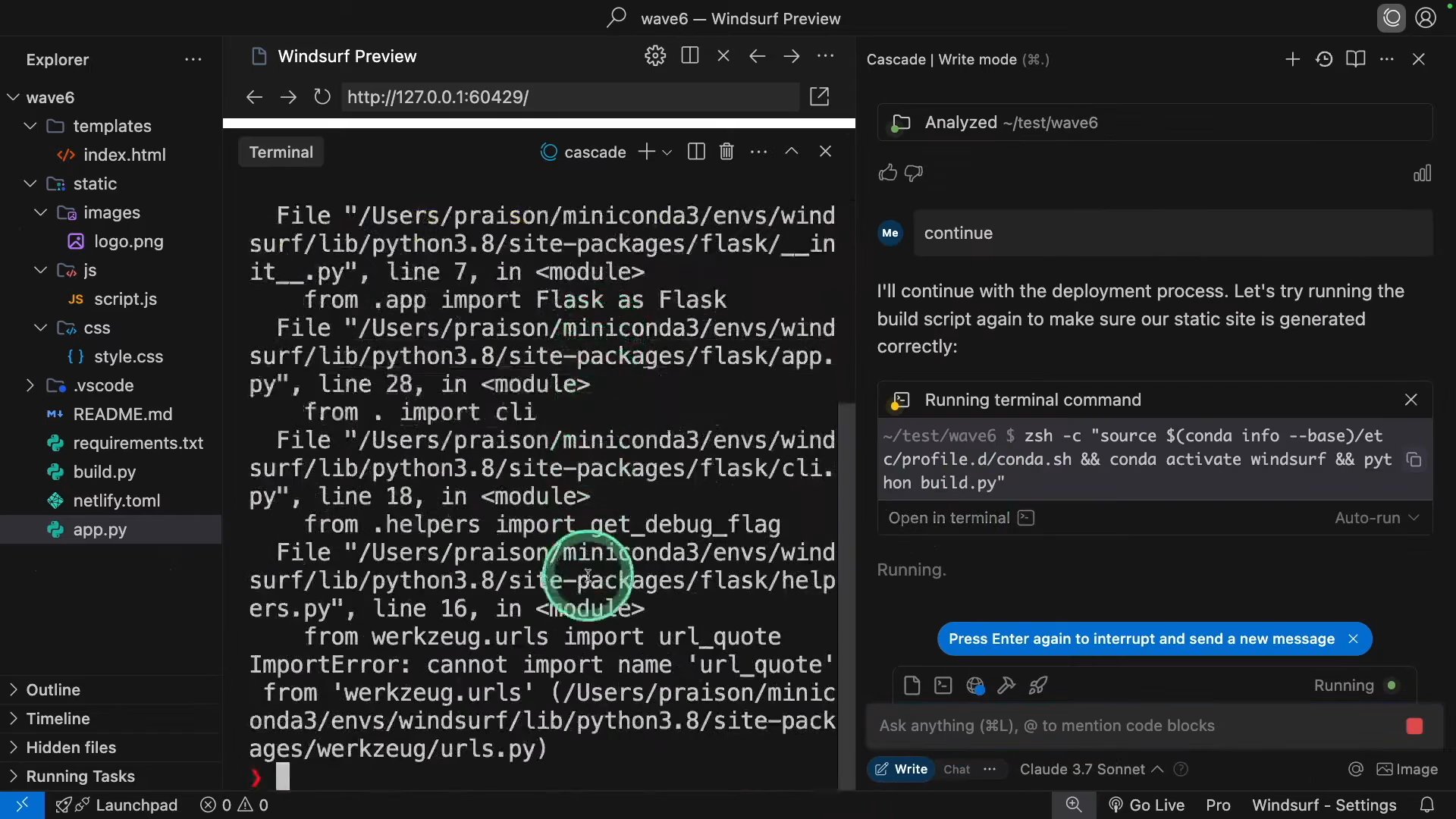Screen dimensions: 1456x819
Task: Open build.py file
Action: tap(104, 472)
